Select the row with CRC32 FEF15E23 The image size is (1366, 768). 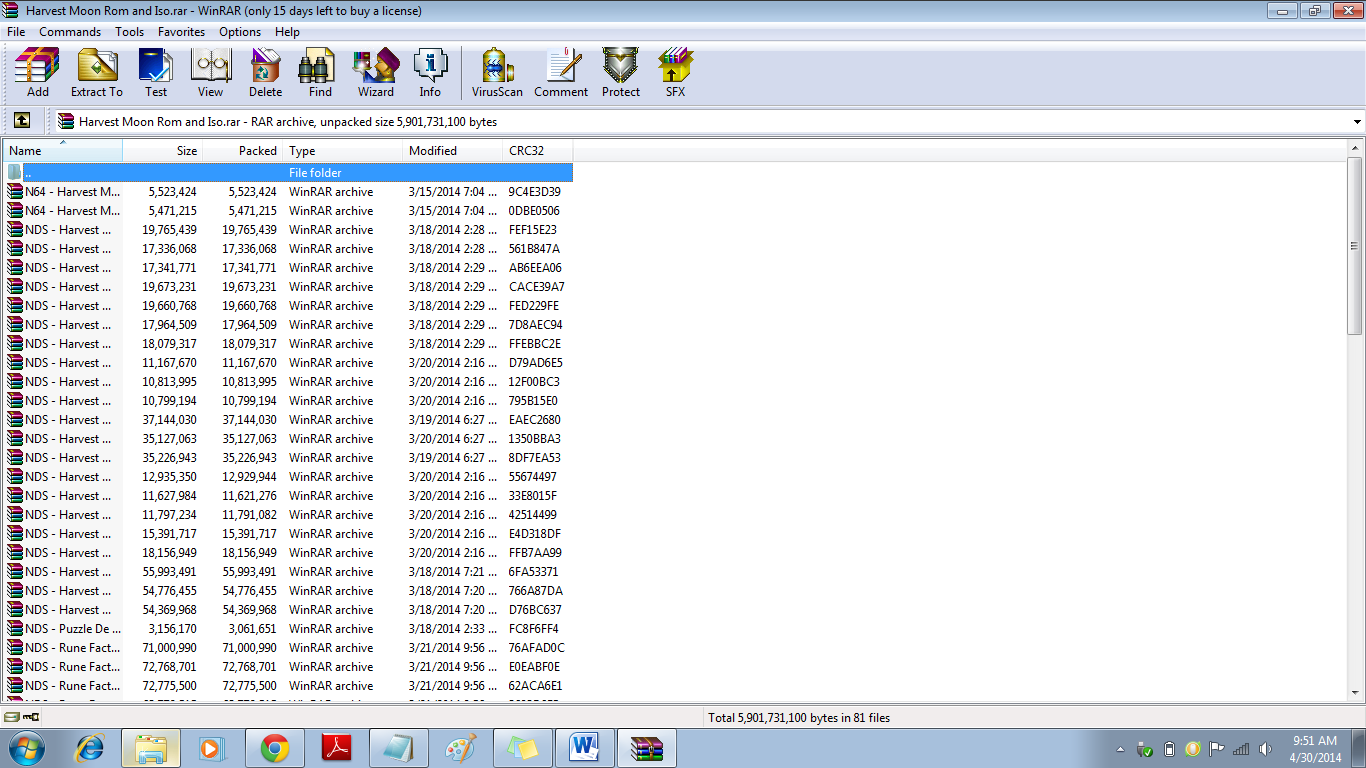(x=288, y=230)
